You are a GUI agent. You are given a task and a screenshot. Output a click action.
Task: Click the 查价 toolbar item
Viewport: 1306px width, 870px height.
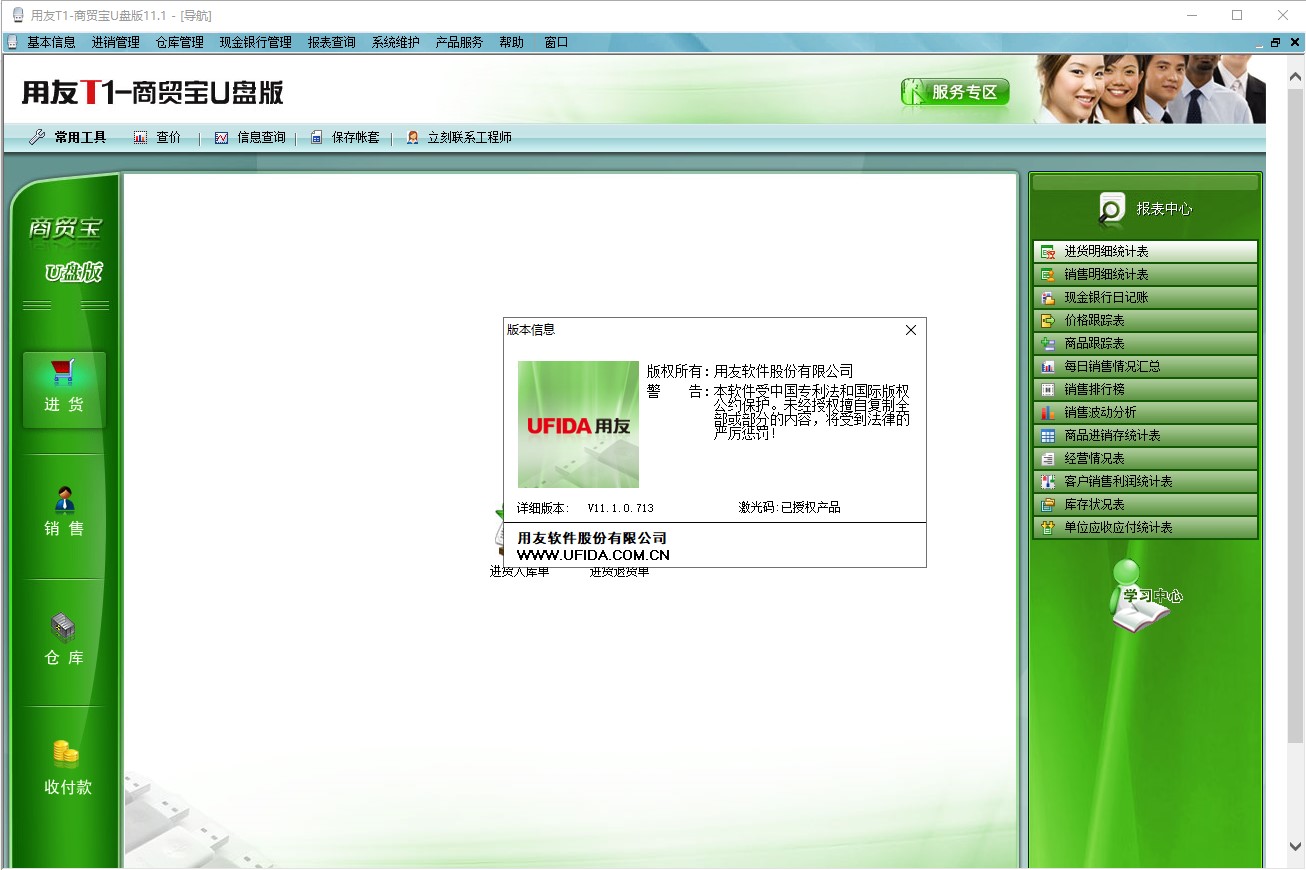[157, 137]
